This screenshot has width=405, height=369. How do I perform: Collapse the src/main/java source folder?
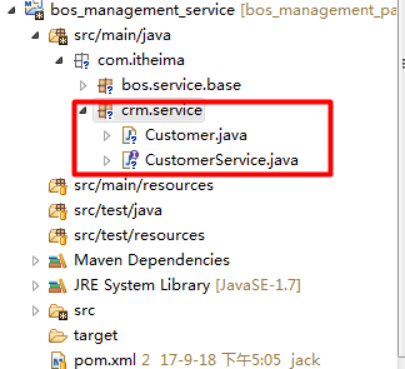pos(35,35)
